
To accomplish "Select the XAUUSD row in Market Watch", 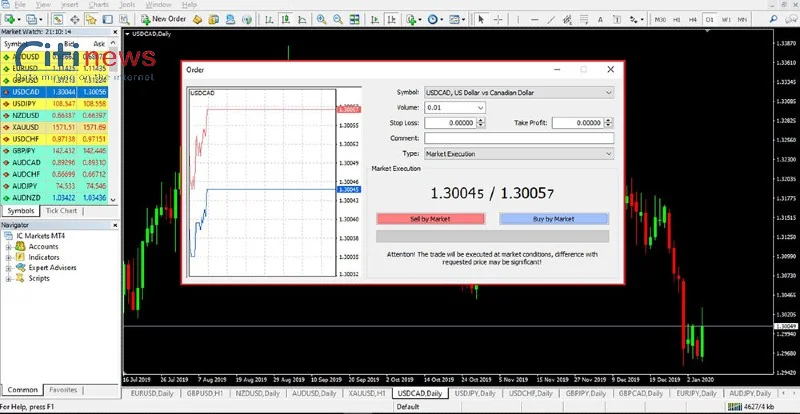I will (54, 128).
